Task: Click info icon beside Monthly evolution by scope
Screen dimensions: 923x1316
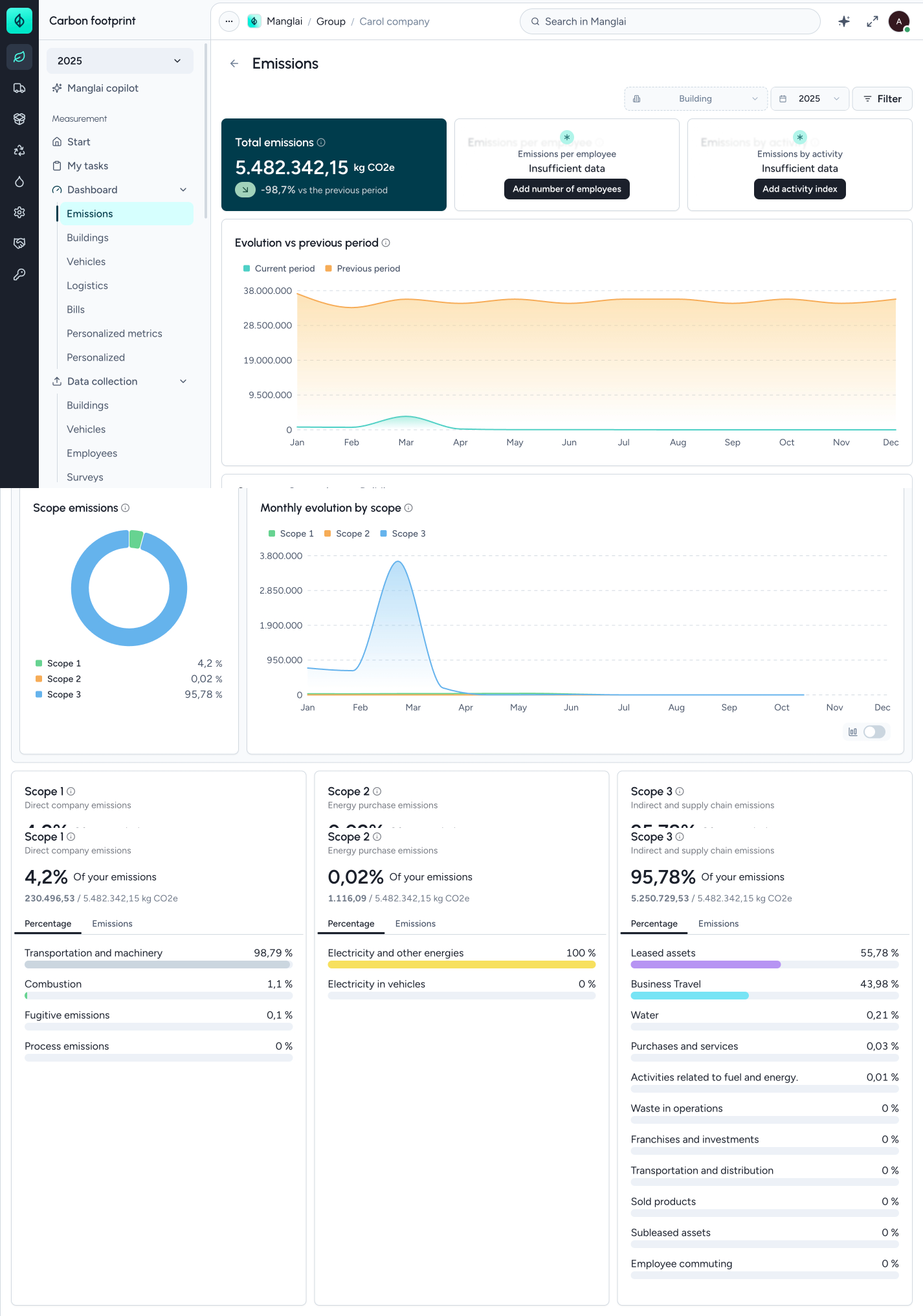Action: (x=408, y=508)
